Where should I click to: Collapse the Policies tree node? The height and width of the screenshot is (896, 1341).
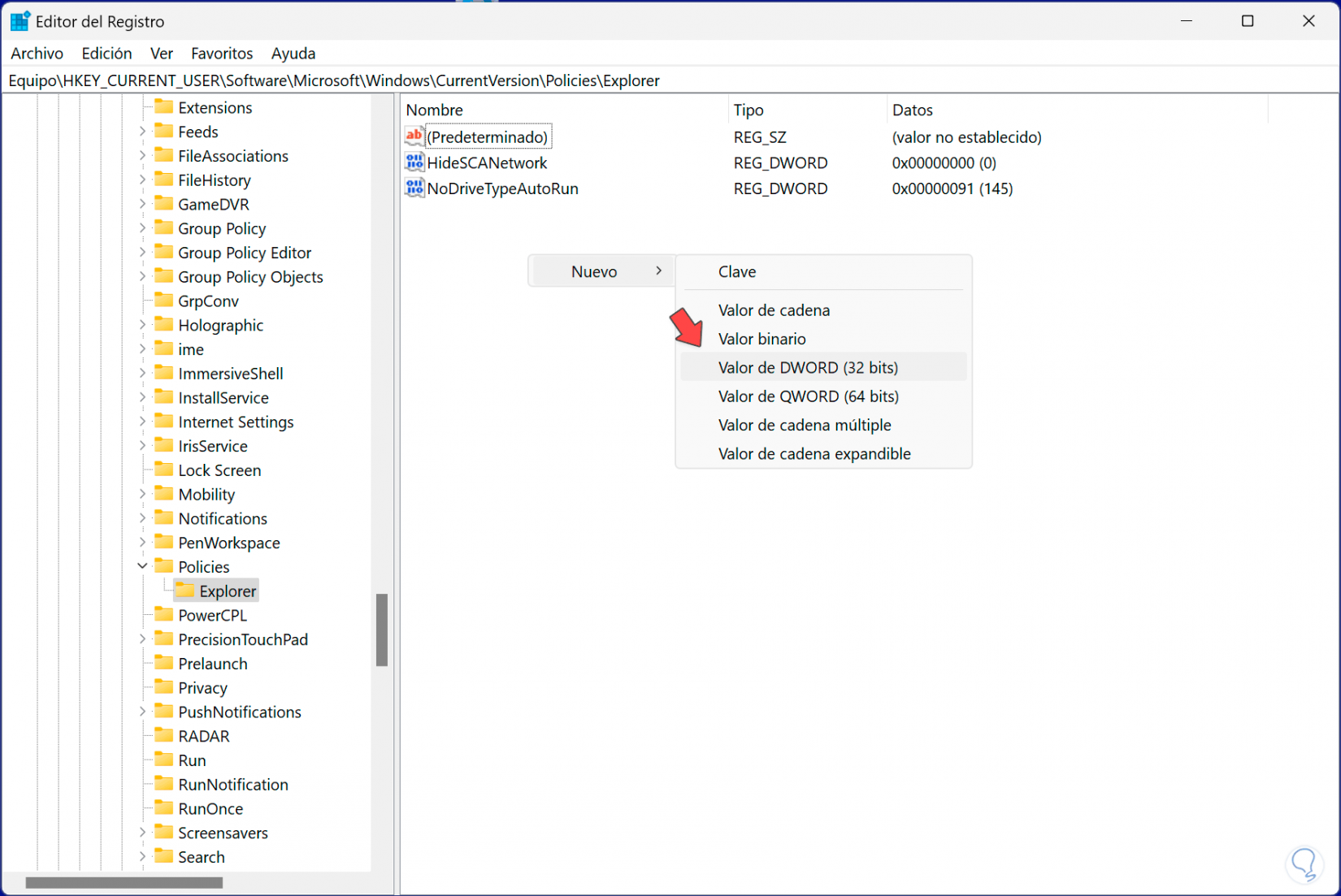[142, 566]
